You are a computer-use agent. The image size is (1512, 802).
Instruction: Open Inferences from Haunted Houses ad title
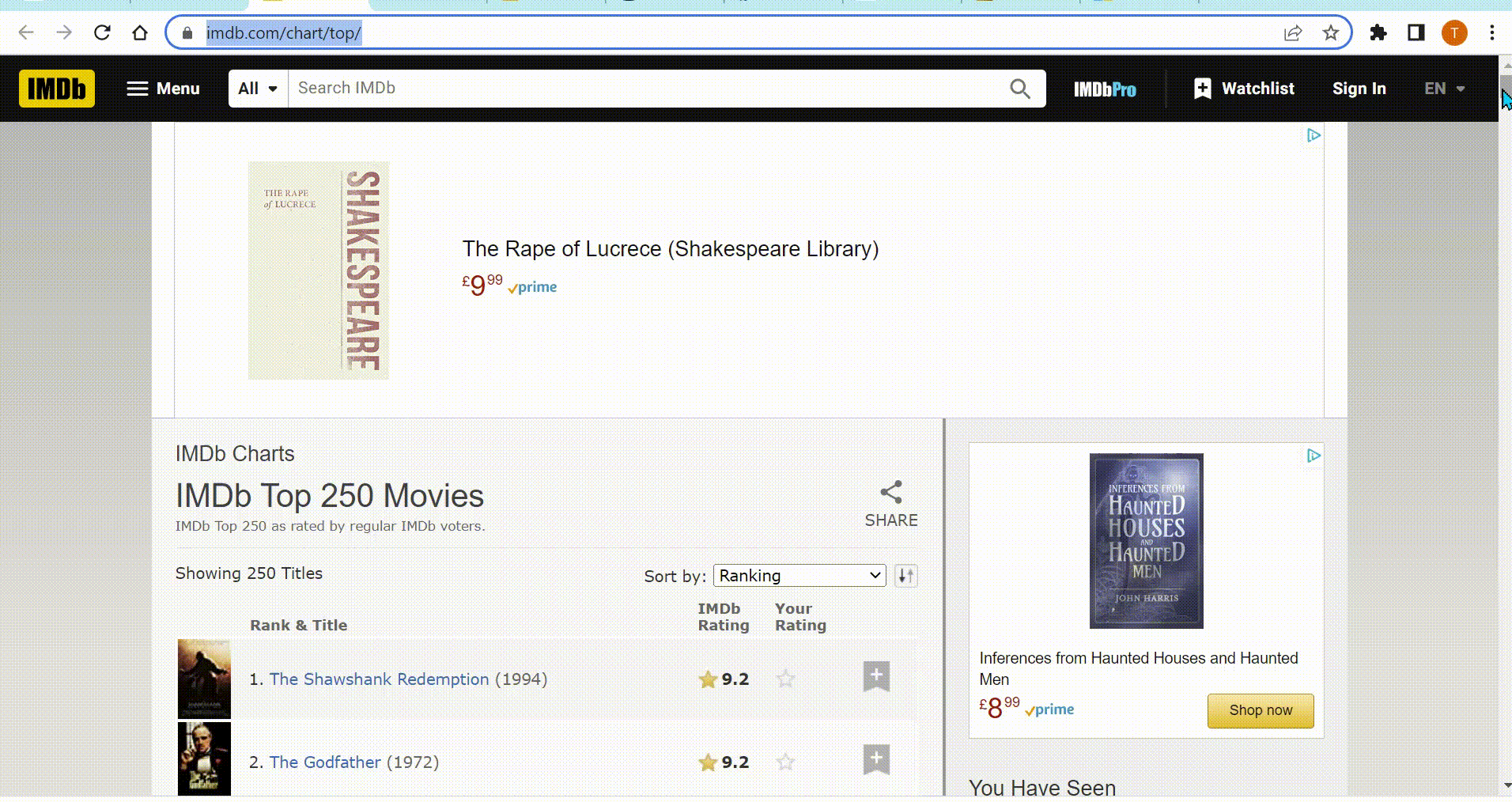click(x=1139, y=668)
